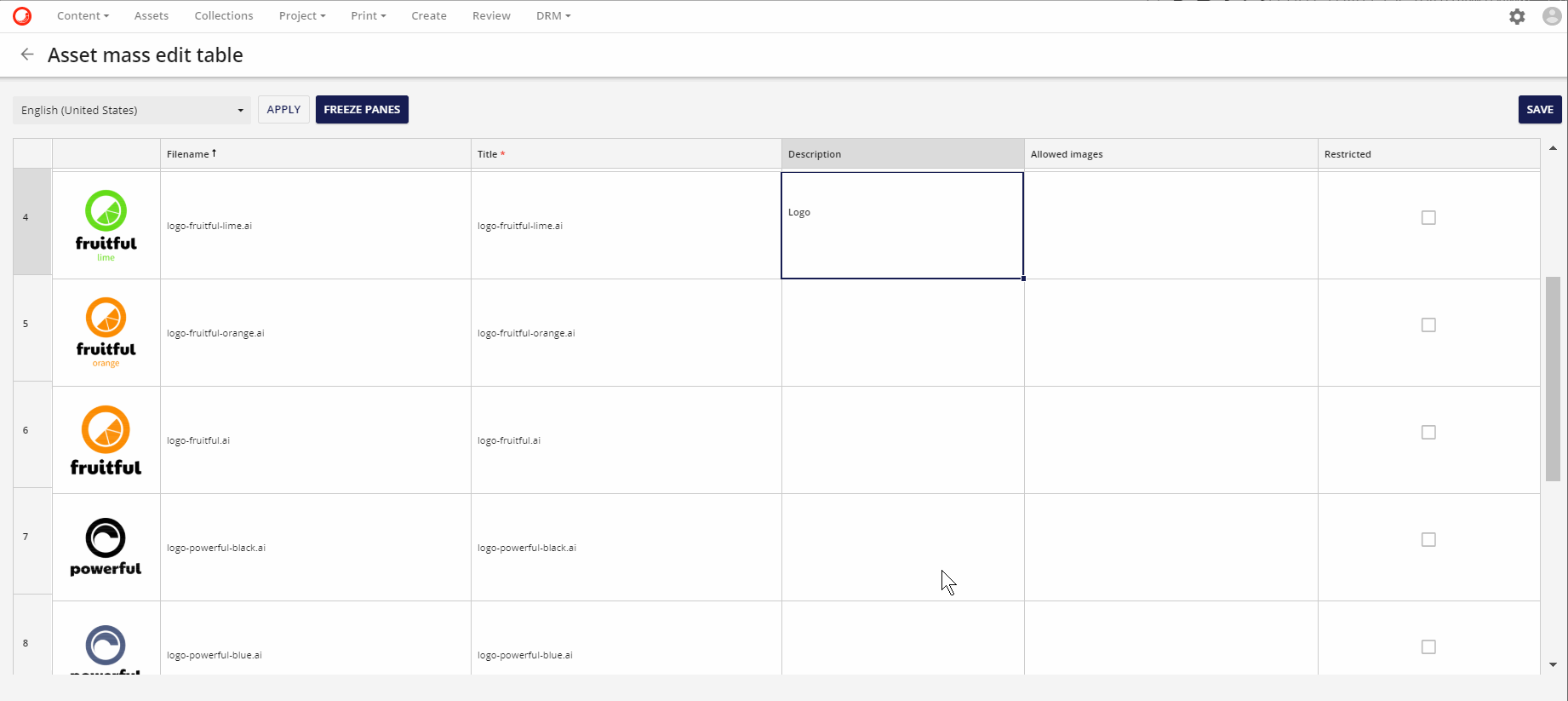Viewport: 1568px width, 701px height.
Task: Expand the Content menu
Action: tap(83, 15)
